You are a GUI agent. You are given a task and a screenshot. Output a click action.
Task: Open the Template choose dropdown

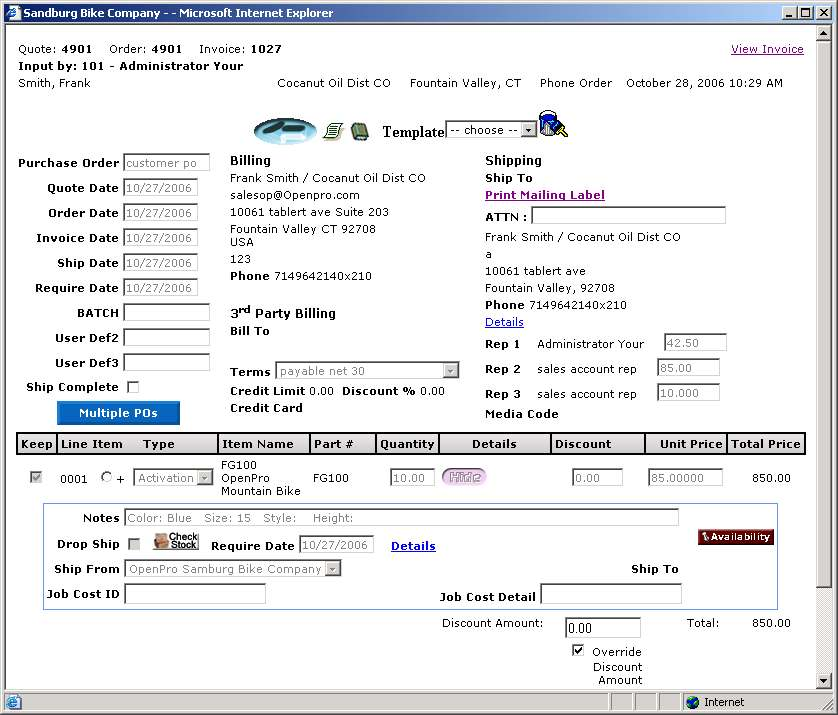pyautogui.click(x=491, y=130)
